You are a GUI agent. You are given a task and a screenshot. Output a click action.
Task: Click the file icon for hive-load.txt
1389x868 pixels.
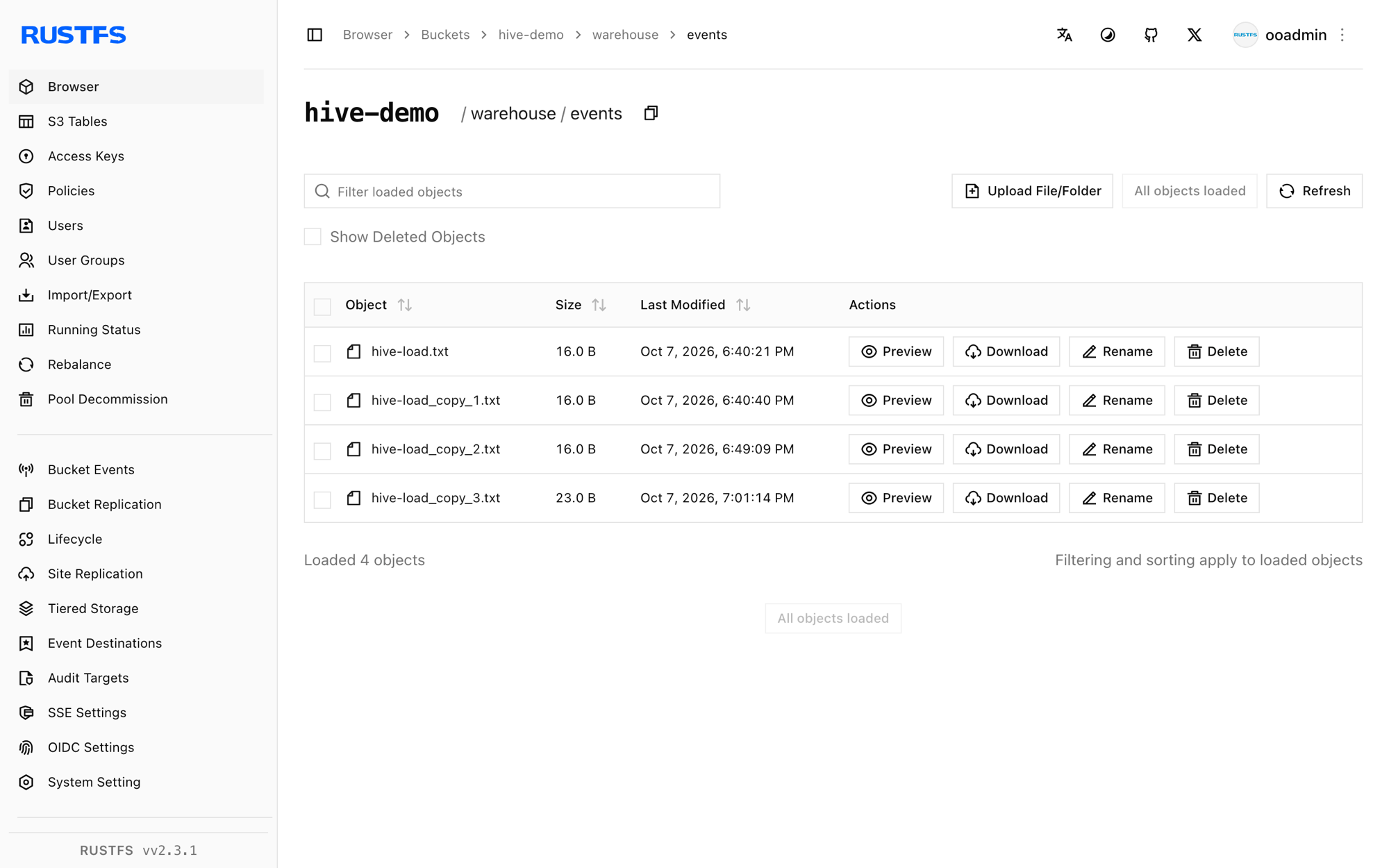[354, 351]
